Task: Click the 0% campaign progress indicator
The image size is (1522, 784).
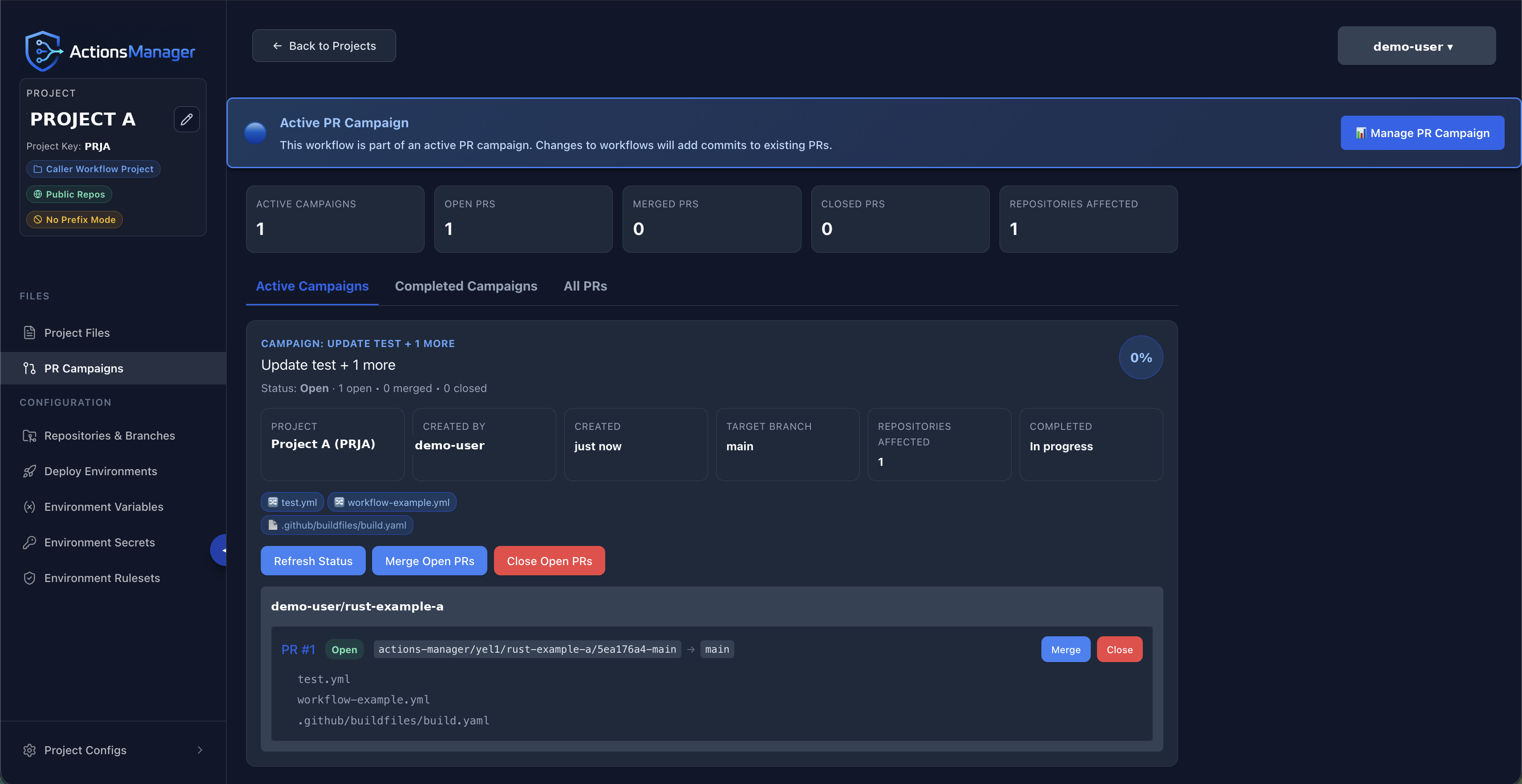Action: click(x=1141, y=357)
